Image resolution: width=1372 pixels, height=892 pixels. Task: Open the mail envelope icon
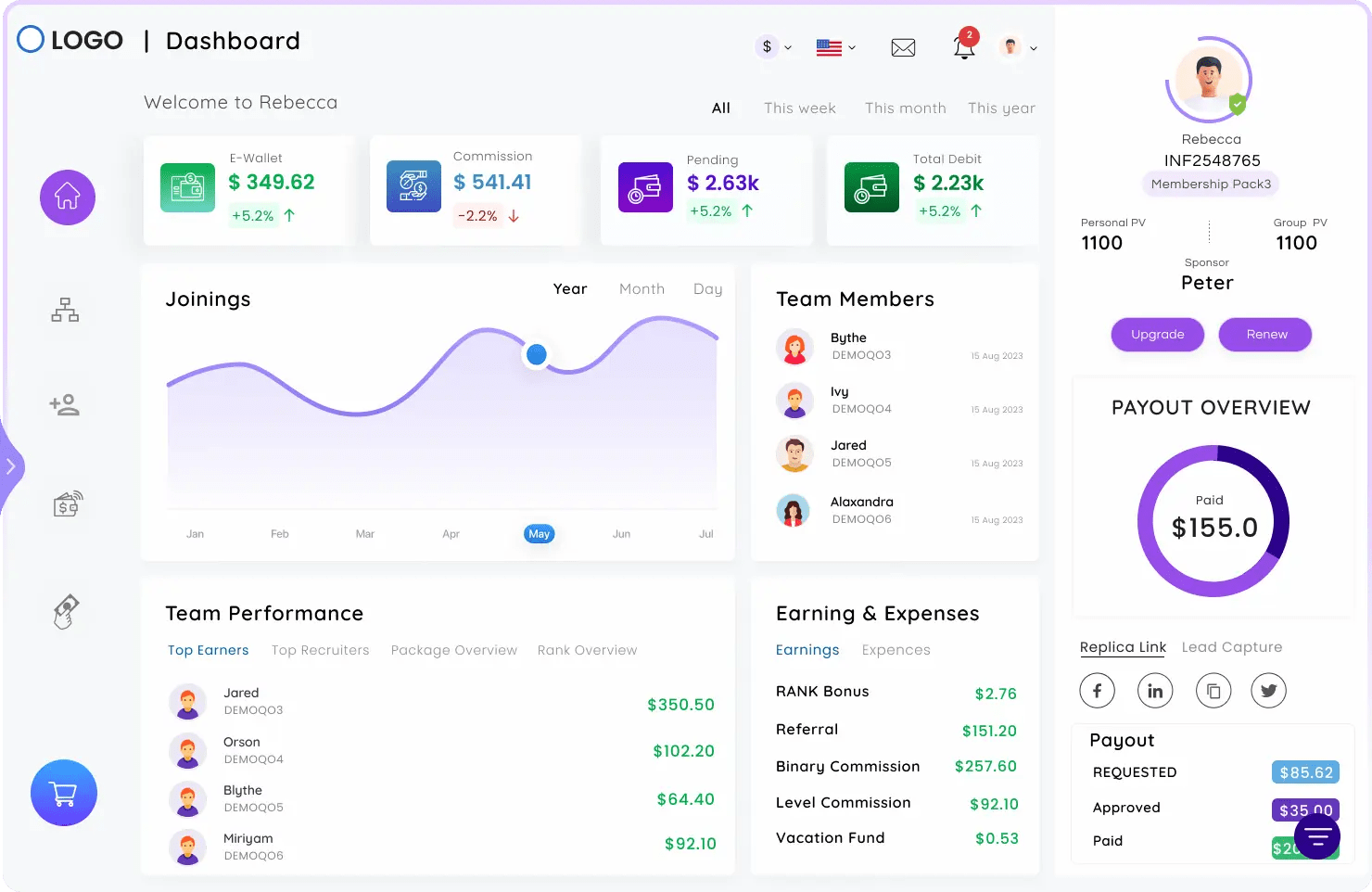coord(903,47)
